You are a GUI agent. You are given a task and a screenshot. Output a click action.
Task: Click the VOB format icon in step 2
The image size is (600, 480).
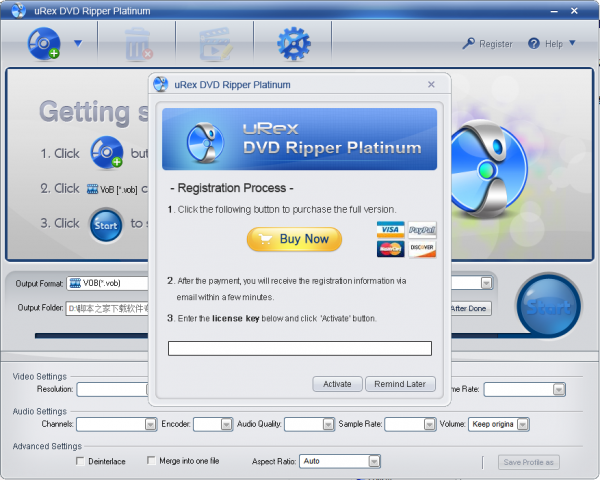pyautogui.click(x=92, y=189)
